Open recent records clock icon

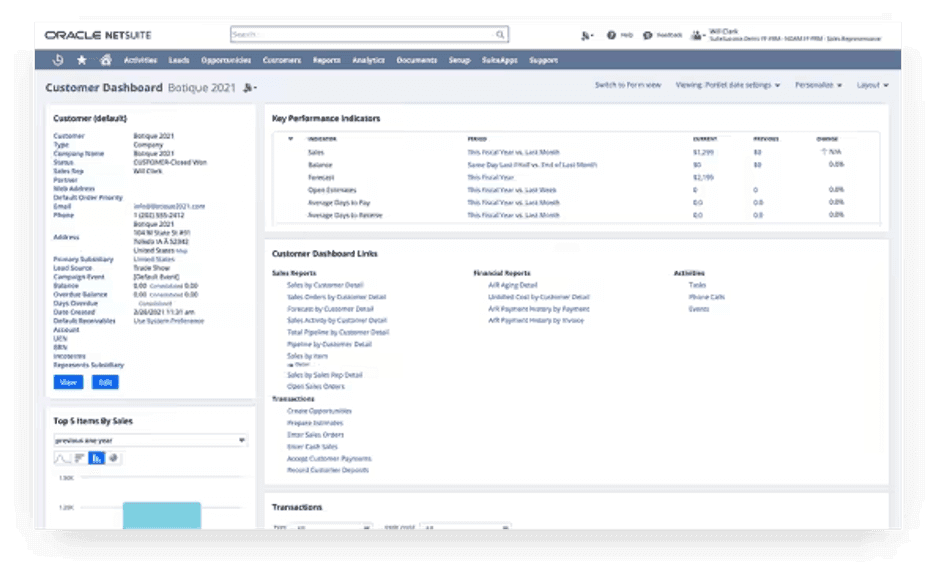[59, 60]
